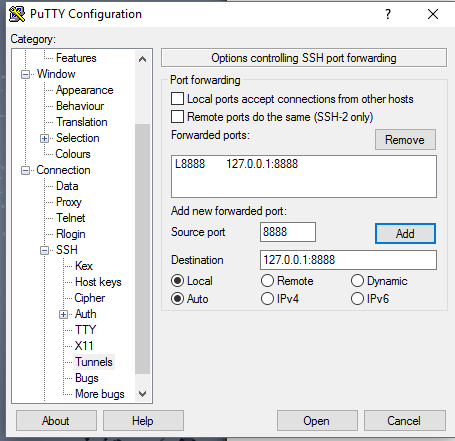Expand the Auth tree node
Screen dimensions: 455x441
(64, 314)
